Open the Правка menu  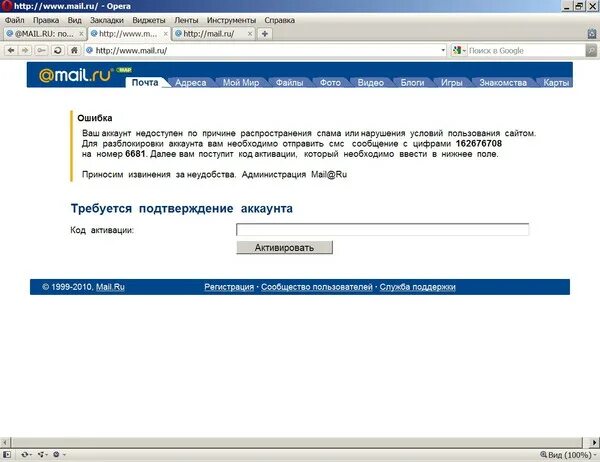[x=46, y=20]
